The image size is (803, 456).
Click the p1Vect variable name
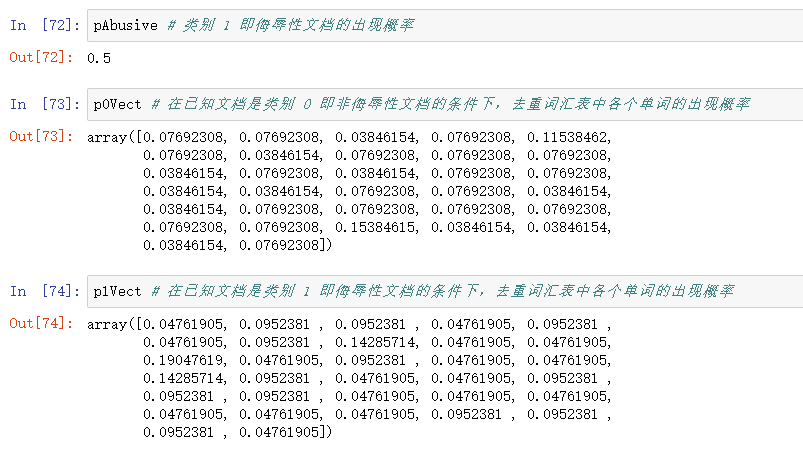coord(117,292)
